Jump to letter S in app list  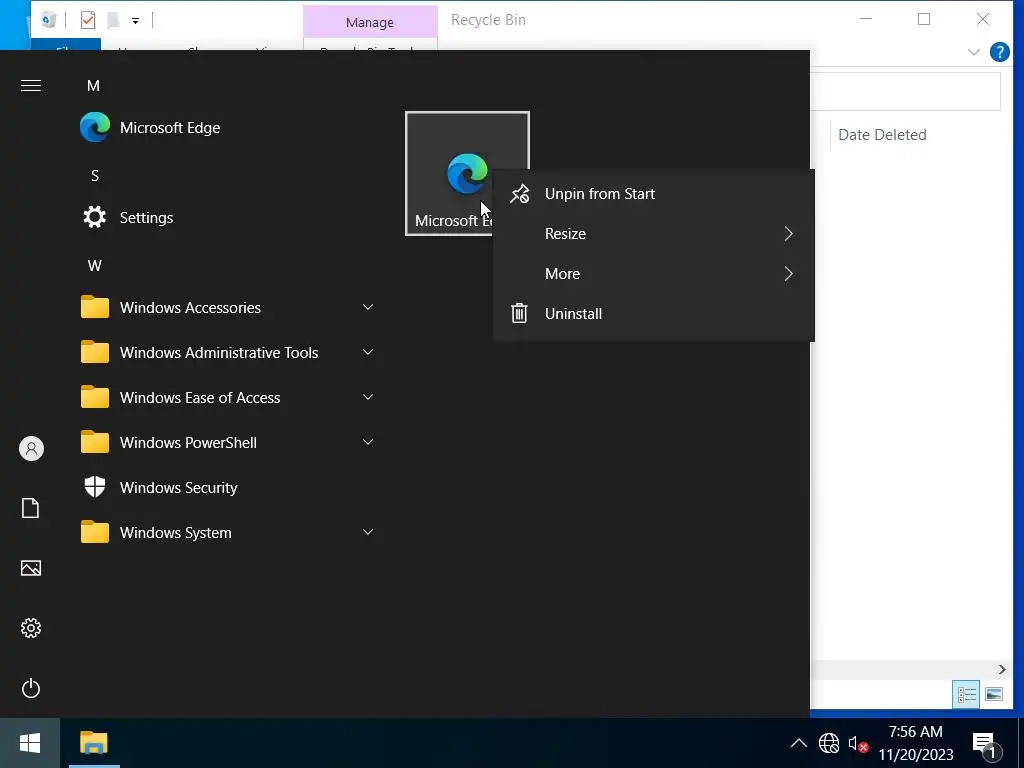[95, 176]
